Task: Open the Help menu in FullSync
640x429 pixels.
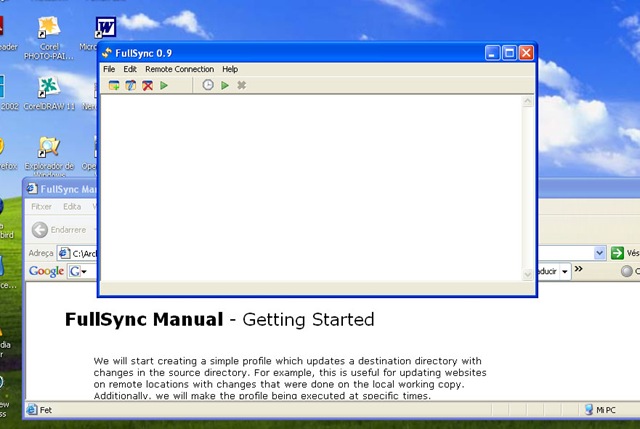Action: (x=230, y=69)
